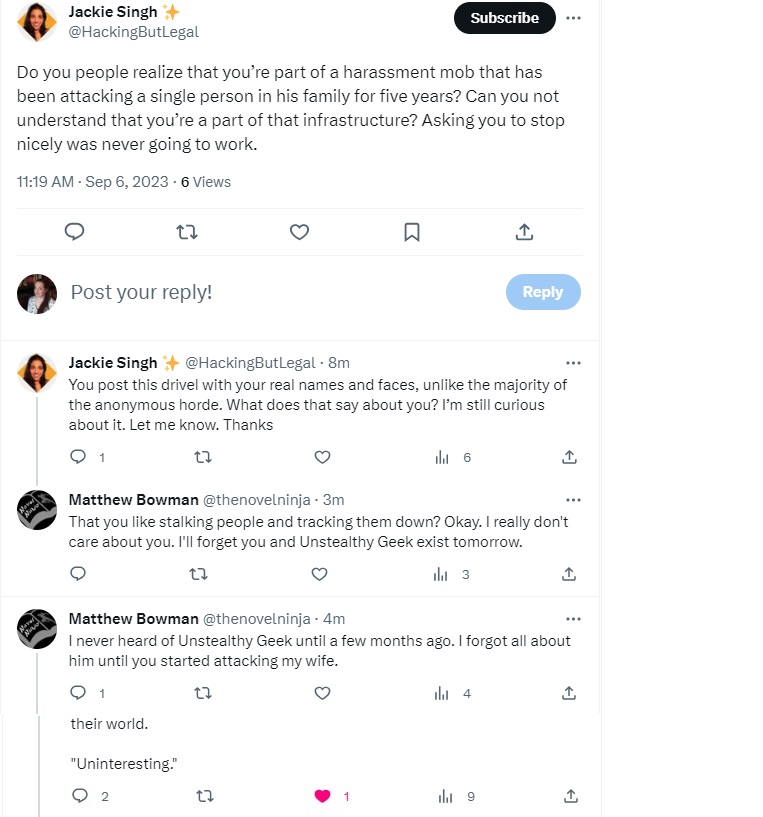Like Jackie Singh's 8m reply
Image resolution: width=763 pixels, height=817 pixels.
point(322,457)
